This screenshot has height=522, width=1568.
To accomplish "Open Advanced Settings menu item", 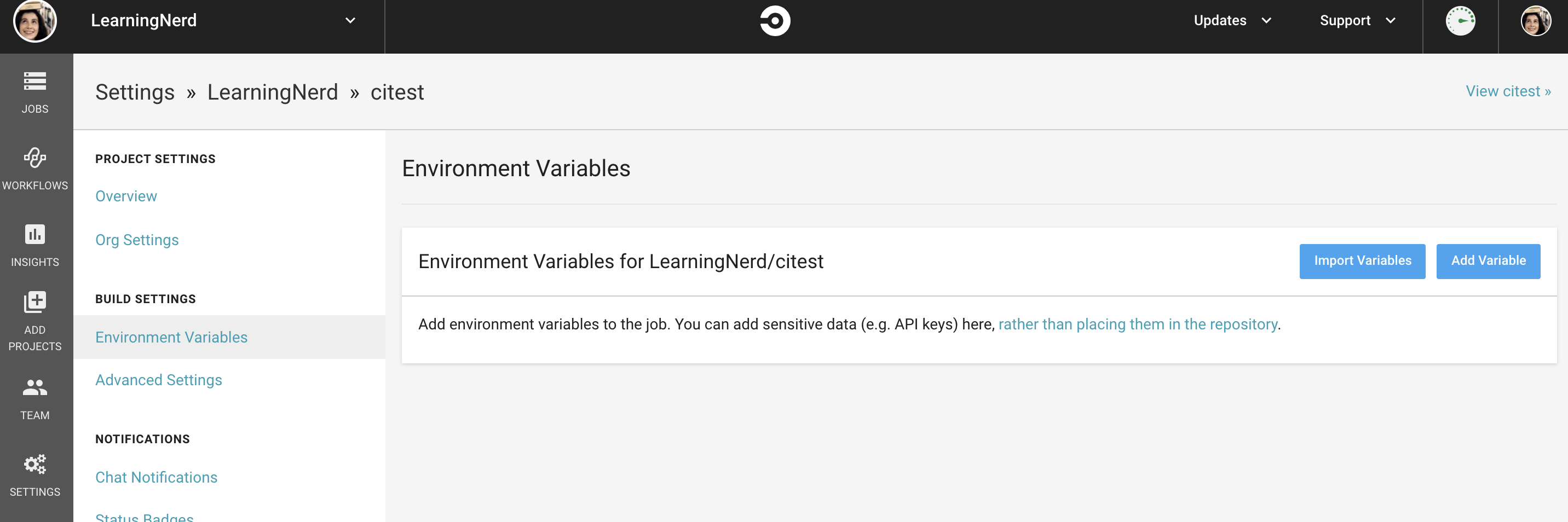I will 158,380.
